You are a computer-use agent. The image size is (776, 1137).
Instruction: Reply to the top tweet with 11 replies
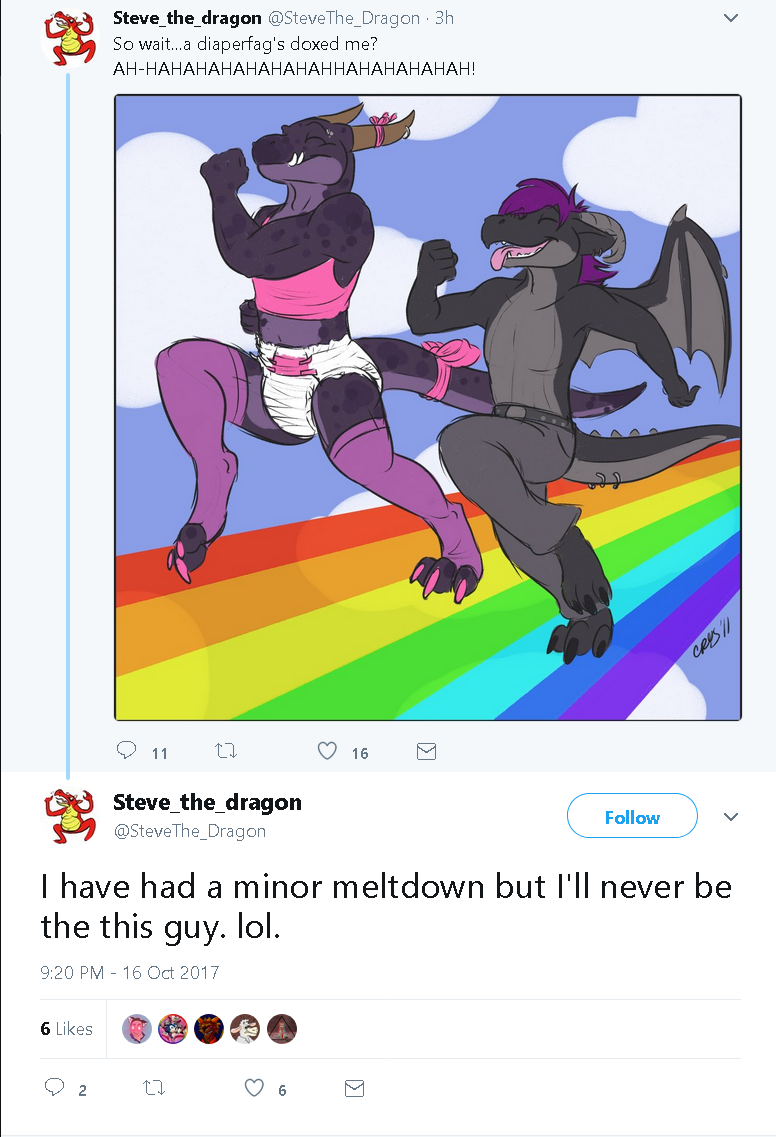tap(127, 751)
